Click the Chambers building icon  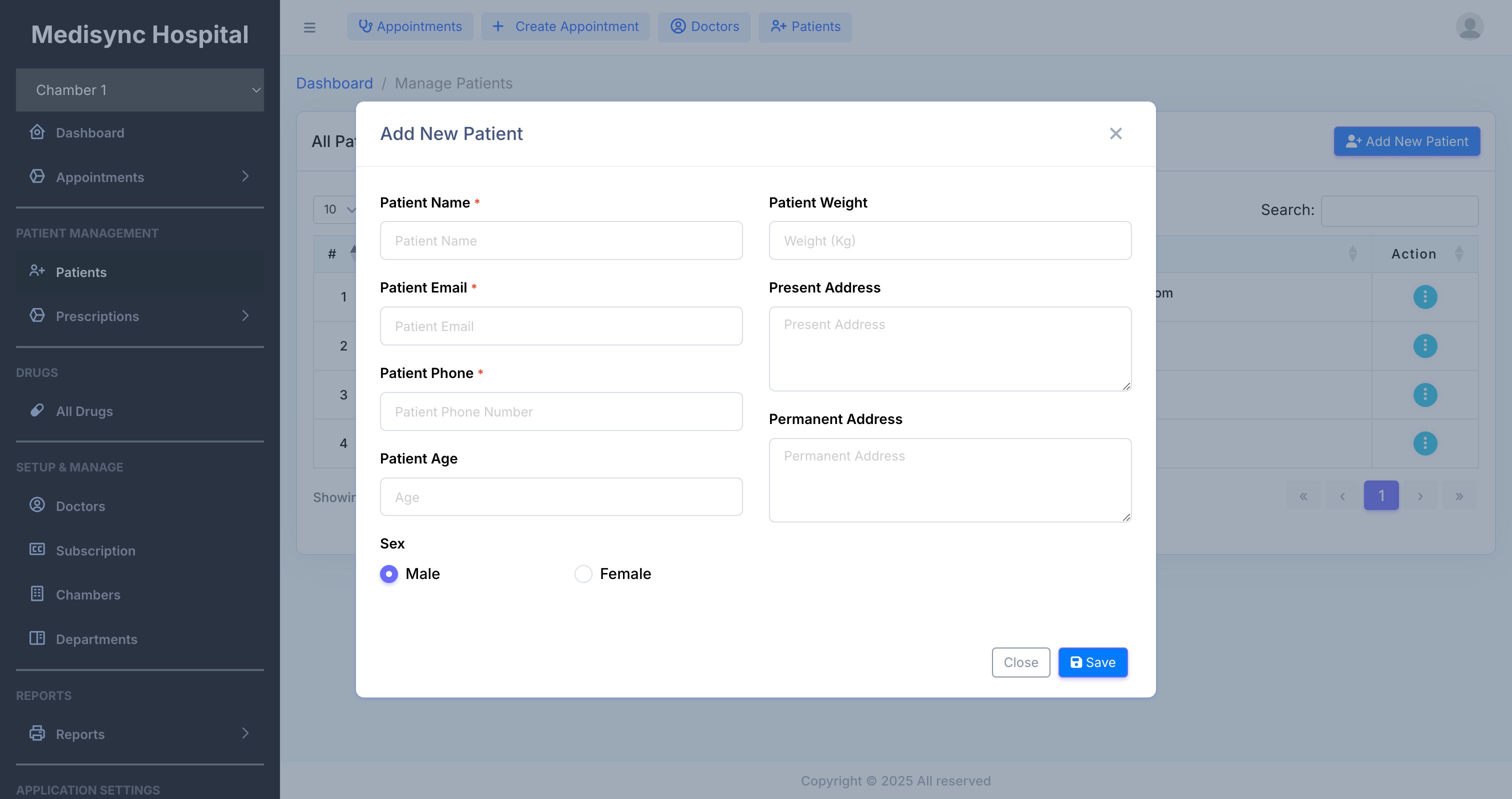(x=37, y=593)
